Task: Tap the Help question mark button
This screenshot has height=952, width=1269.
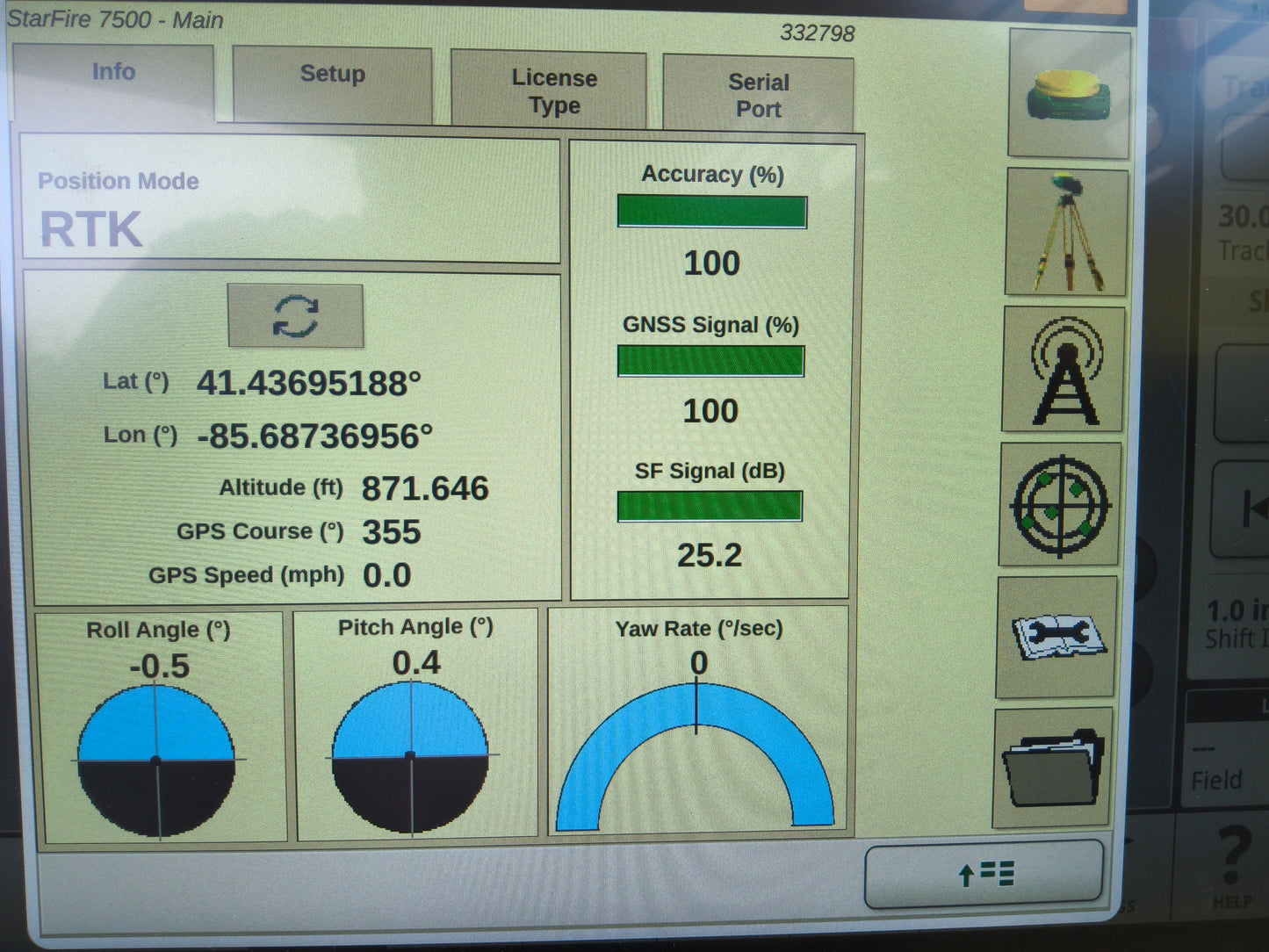Action: coord(1232,867)
